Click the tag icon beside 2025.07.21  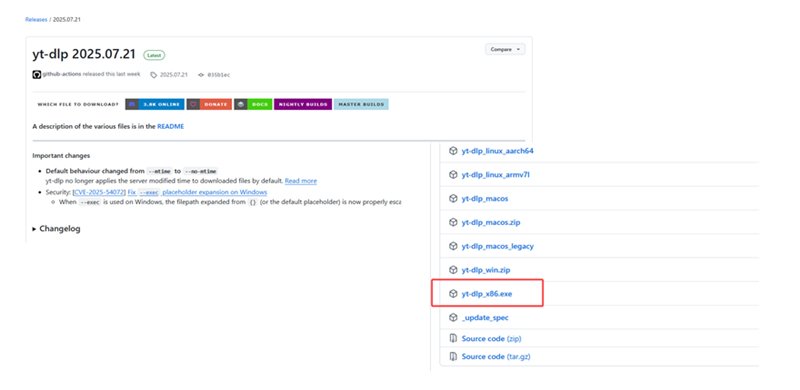pos(154,75)
